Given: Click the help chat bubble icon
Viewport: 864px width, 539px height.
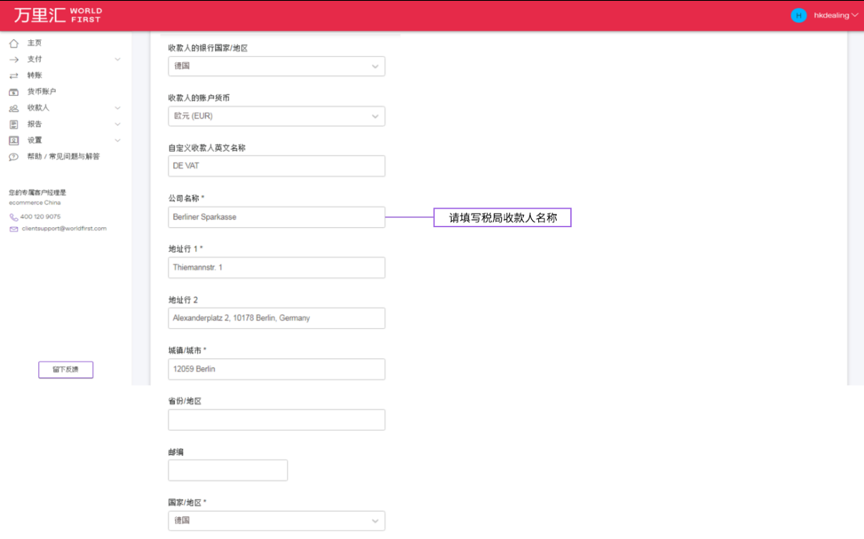Looking at the screenshot, I should pos(14,157).
